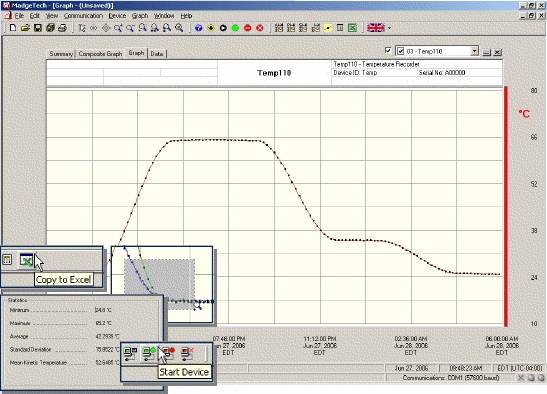Screen dimensions: 547x394
Task: Select the Composite Graph tab
Action: click(100, 54)
